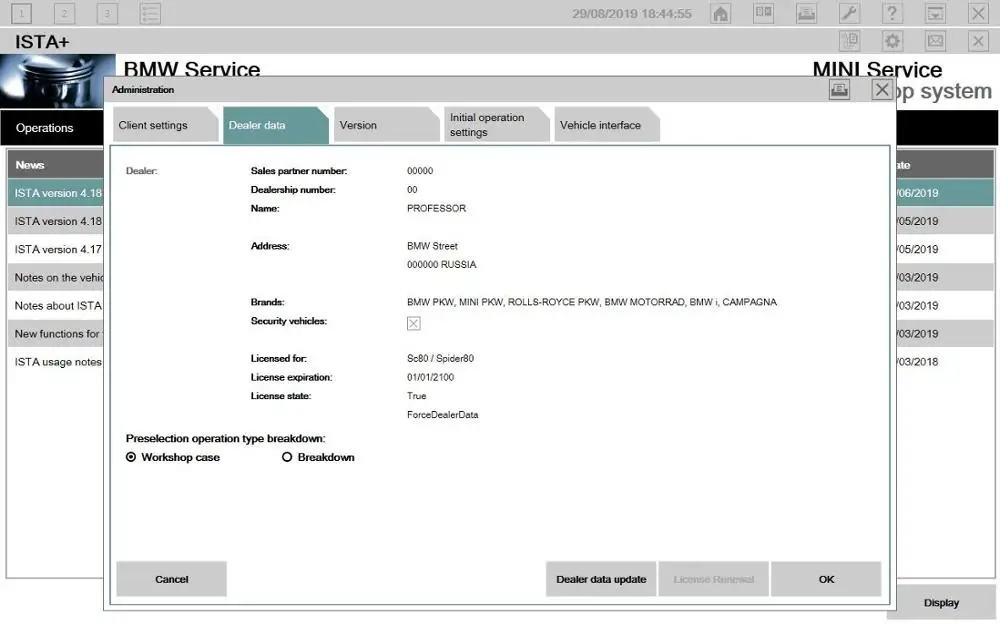The width and height of the screenshot is (1000, 625).
Task: Select the New functions for news row
Action: point(56,334)
